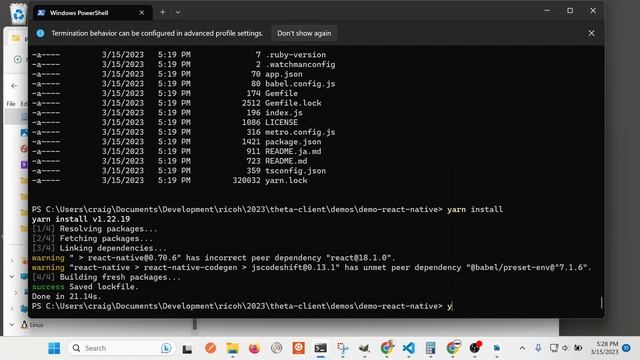Click the terminal vertical scrollbar
The height and width of the screenshot is (360, 640).
point(601,303)
